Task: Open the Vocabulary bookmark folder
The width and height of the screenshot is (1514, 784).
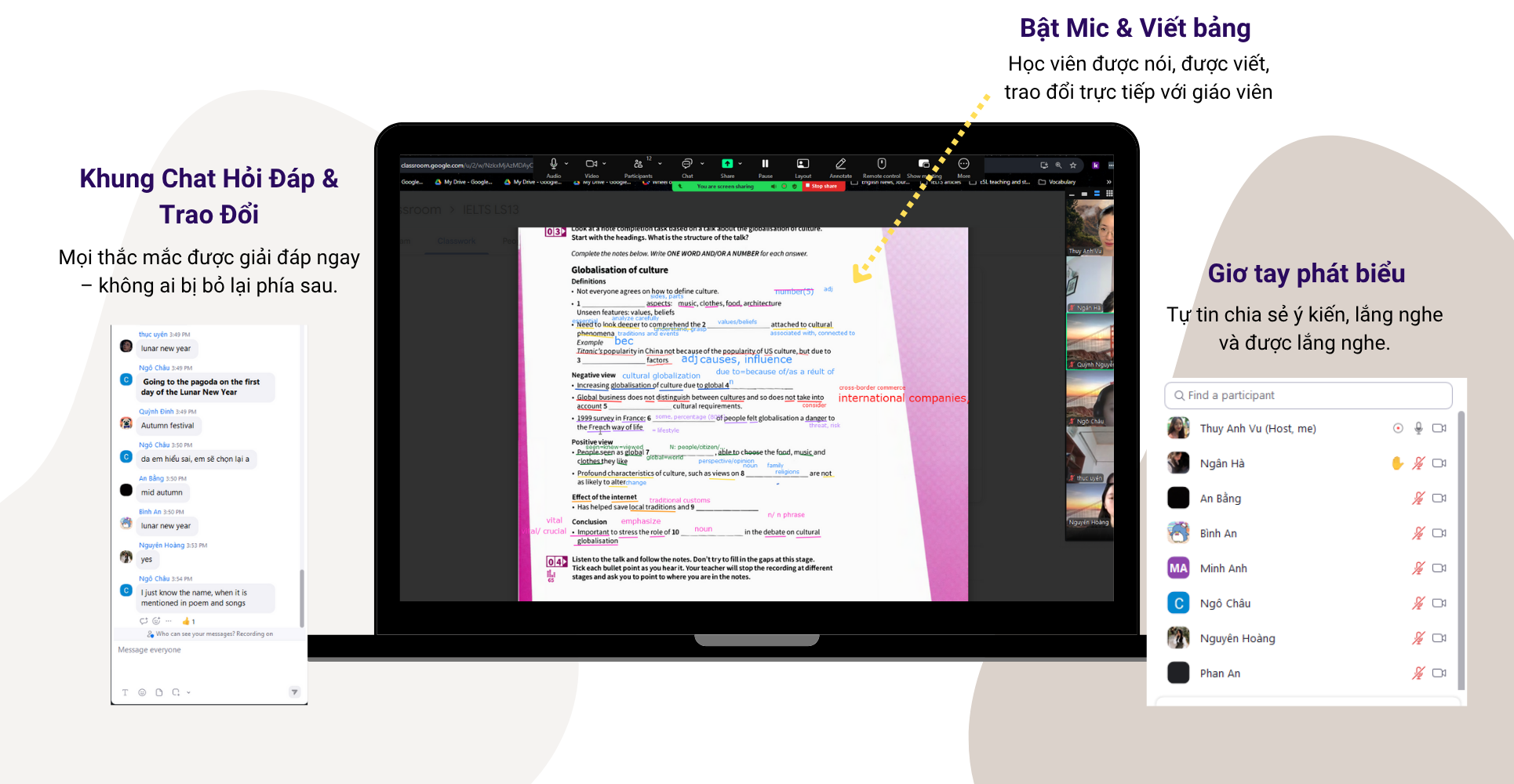Action: click(1057, 182)
